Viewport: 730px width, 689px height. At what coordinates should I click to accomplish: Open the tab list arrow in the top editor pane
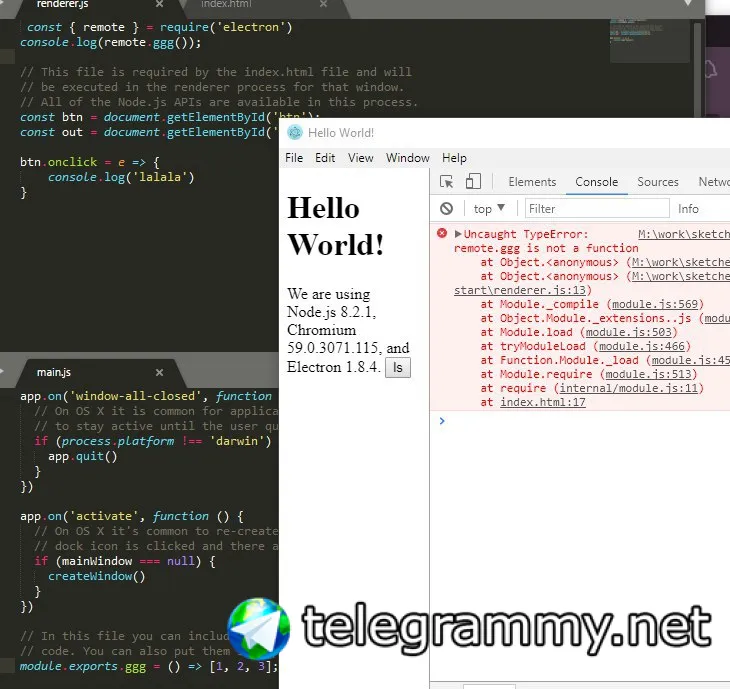(x=688, y=3)
